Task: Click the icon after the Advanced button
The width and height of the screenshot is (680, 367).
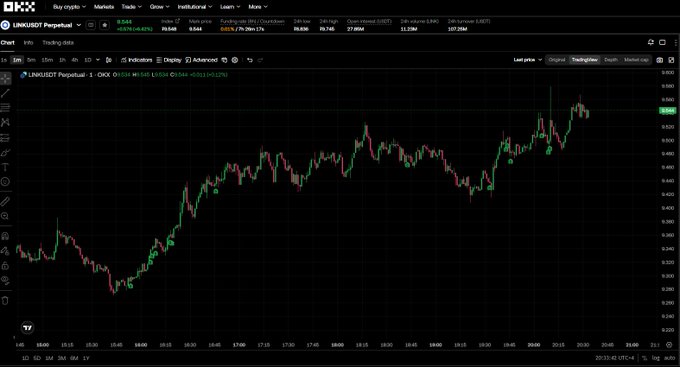Action: tap(224, 60)
